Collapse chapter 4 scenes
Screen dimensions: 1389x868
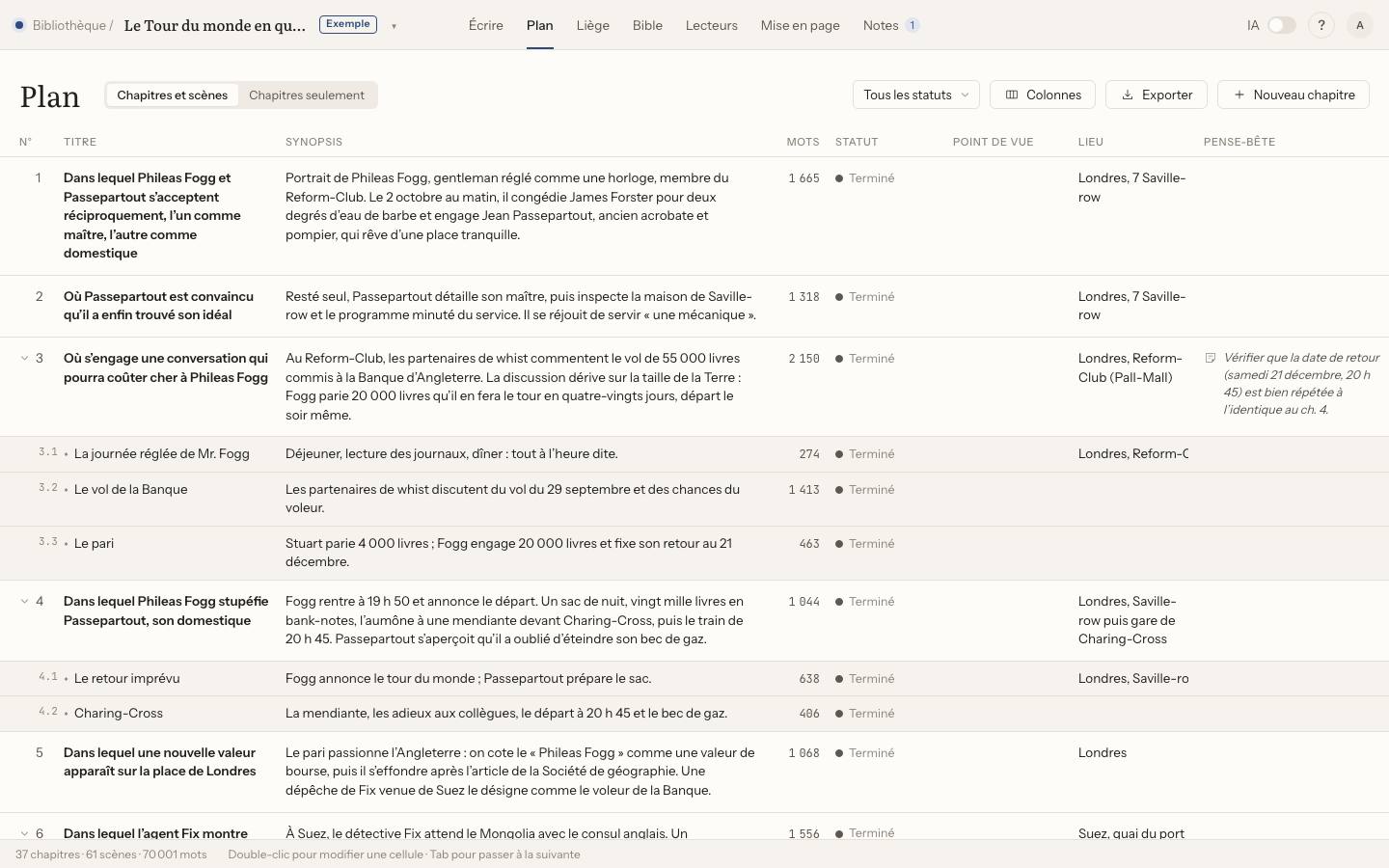click(x=24, y=601)
